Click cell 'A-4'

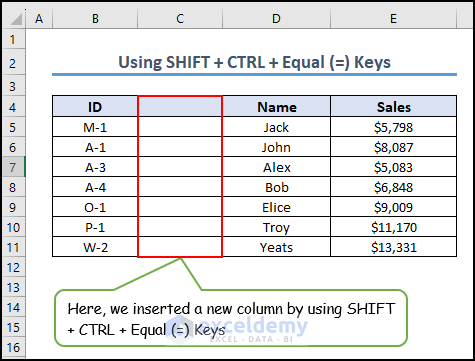[95, 187]
